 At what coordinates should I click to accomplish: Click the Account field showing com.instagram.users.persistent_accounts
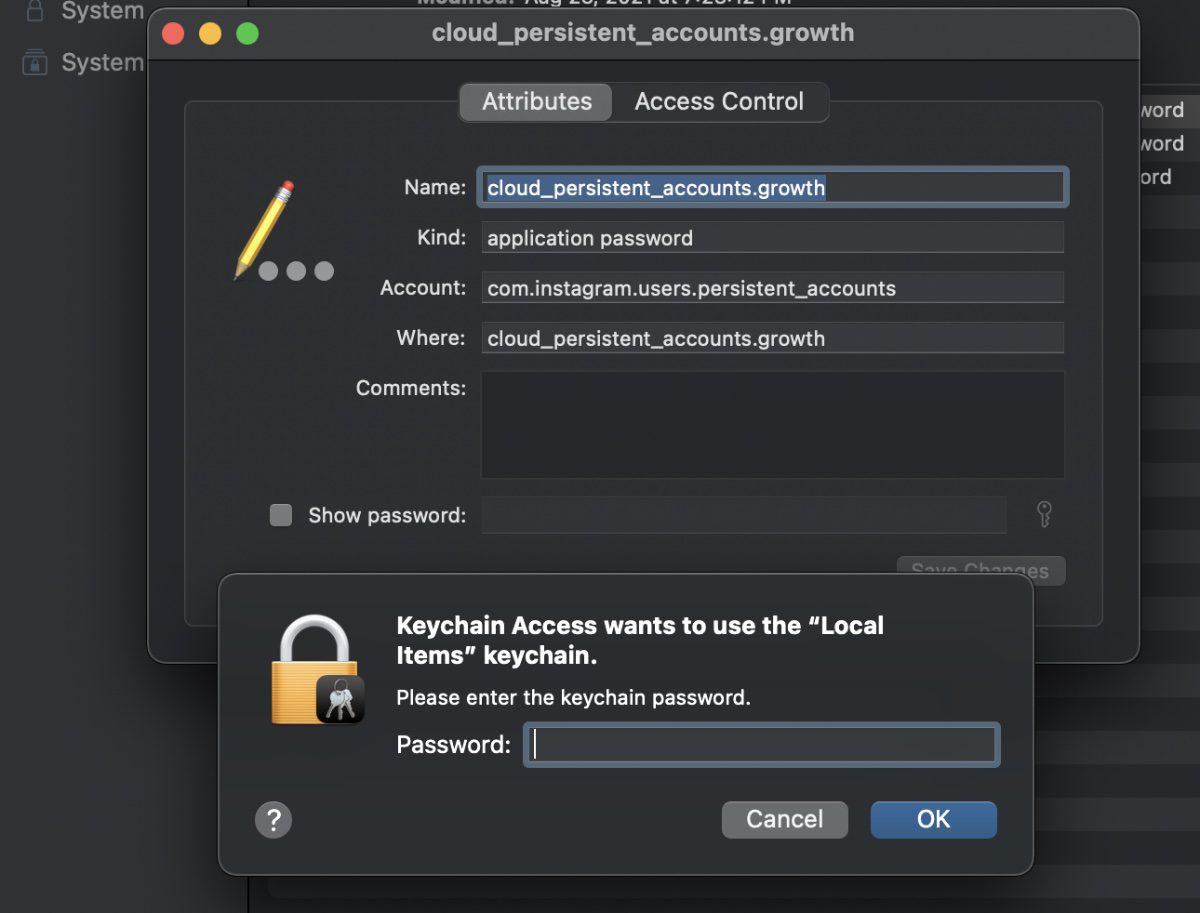point(772,288)
